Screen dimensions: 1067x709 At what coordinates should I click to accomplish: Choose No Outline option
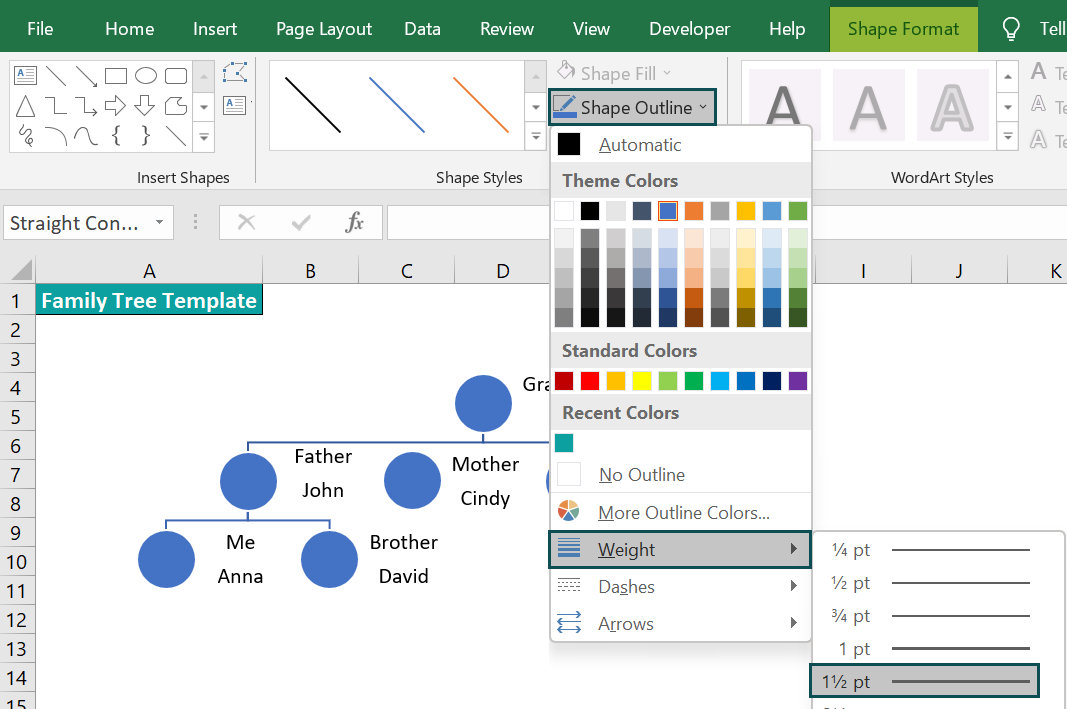click(680, 474)
